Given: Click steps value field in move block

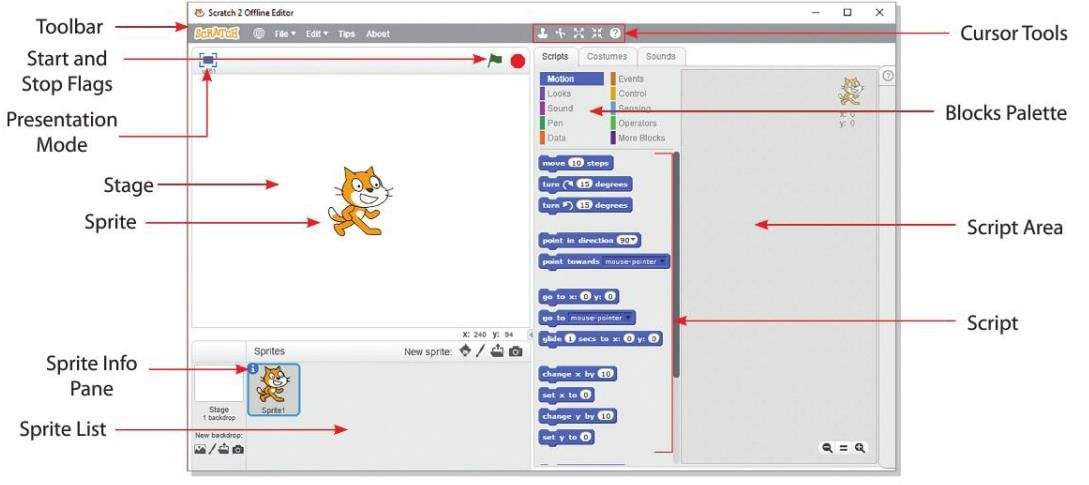Looking at the screenshot, I should pos(576,163).
